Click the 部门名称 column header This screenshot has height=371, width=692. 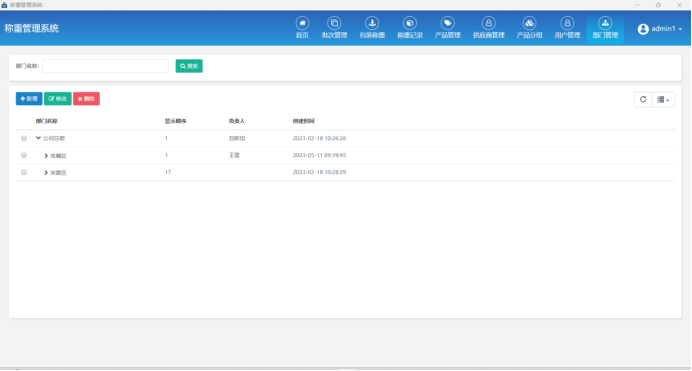(47, 121)
